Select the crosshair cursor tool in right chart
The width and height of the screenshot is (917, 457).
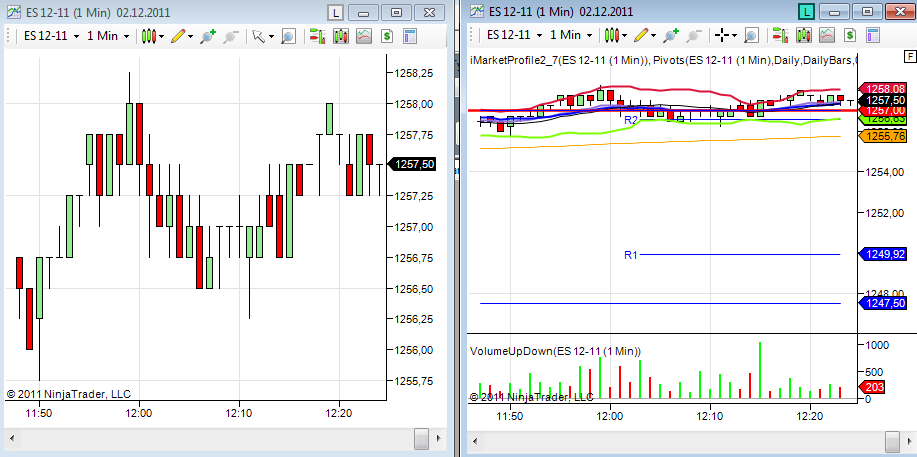click(x=722, y=35)
